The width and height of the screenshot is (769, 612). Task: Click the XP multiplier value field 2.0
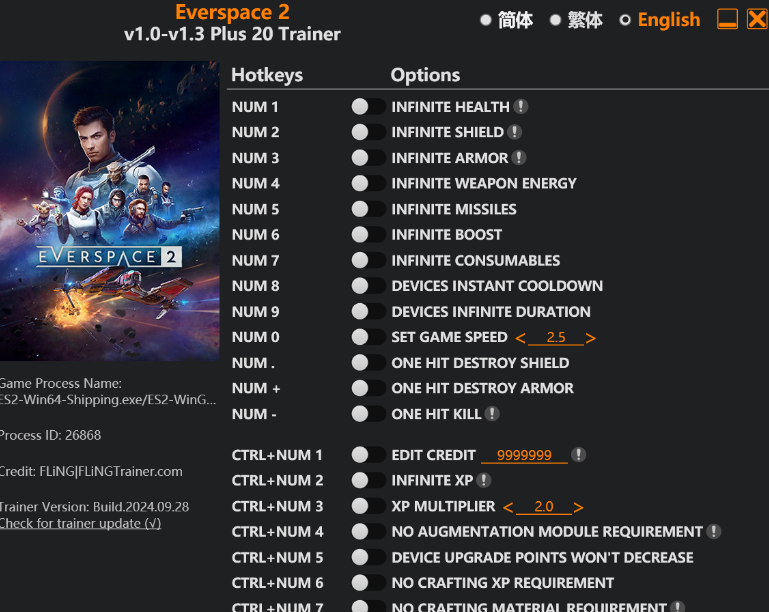click(x=543, y=506)
